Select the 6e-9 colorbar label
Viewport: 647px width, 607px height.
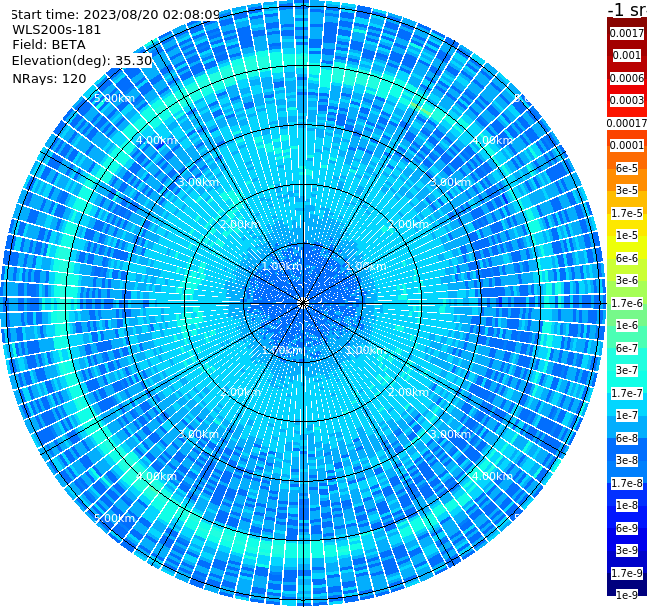click(x=627, y=528)
